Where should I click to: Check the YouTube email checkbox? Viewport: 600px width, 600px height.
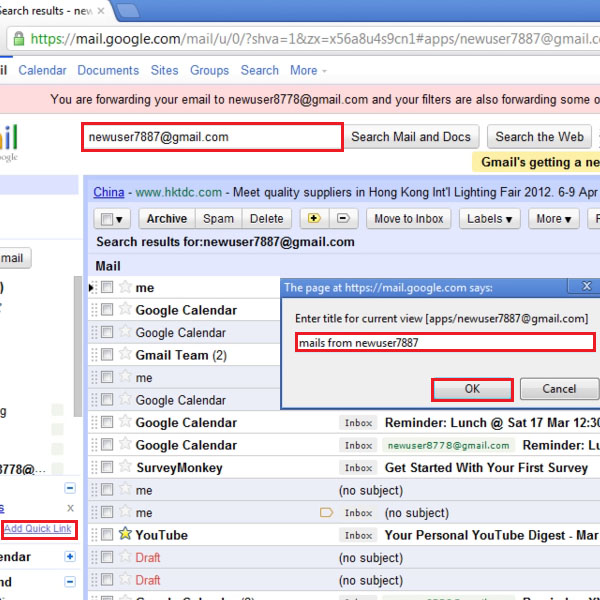(107, 534)
